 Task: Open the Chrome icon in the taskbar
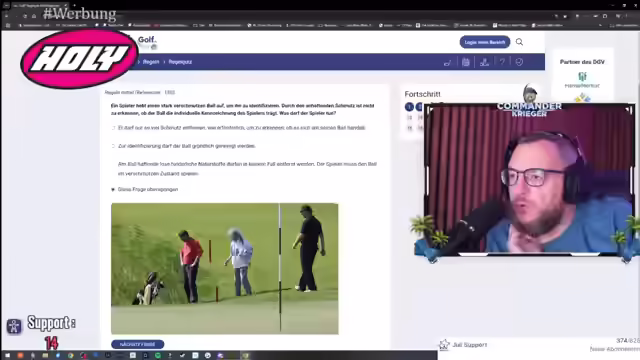[71, 356]
